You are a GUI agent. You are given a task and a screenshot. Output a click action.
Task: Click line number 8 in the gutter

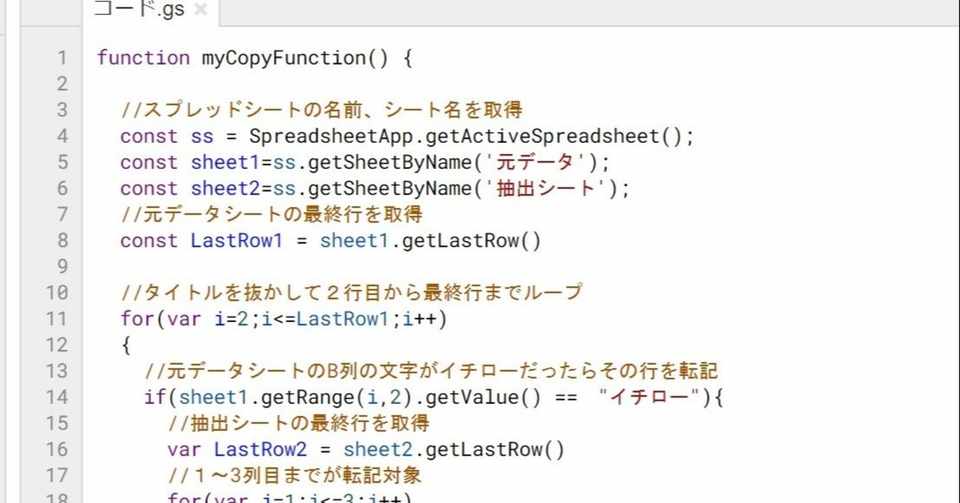click(x=62, y=240)
